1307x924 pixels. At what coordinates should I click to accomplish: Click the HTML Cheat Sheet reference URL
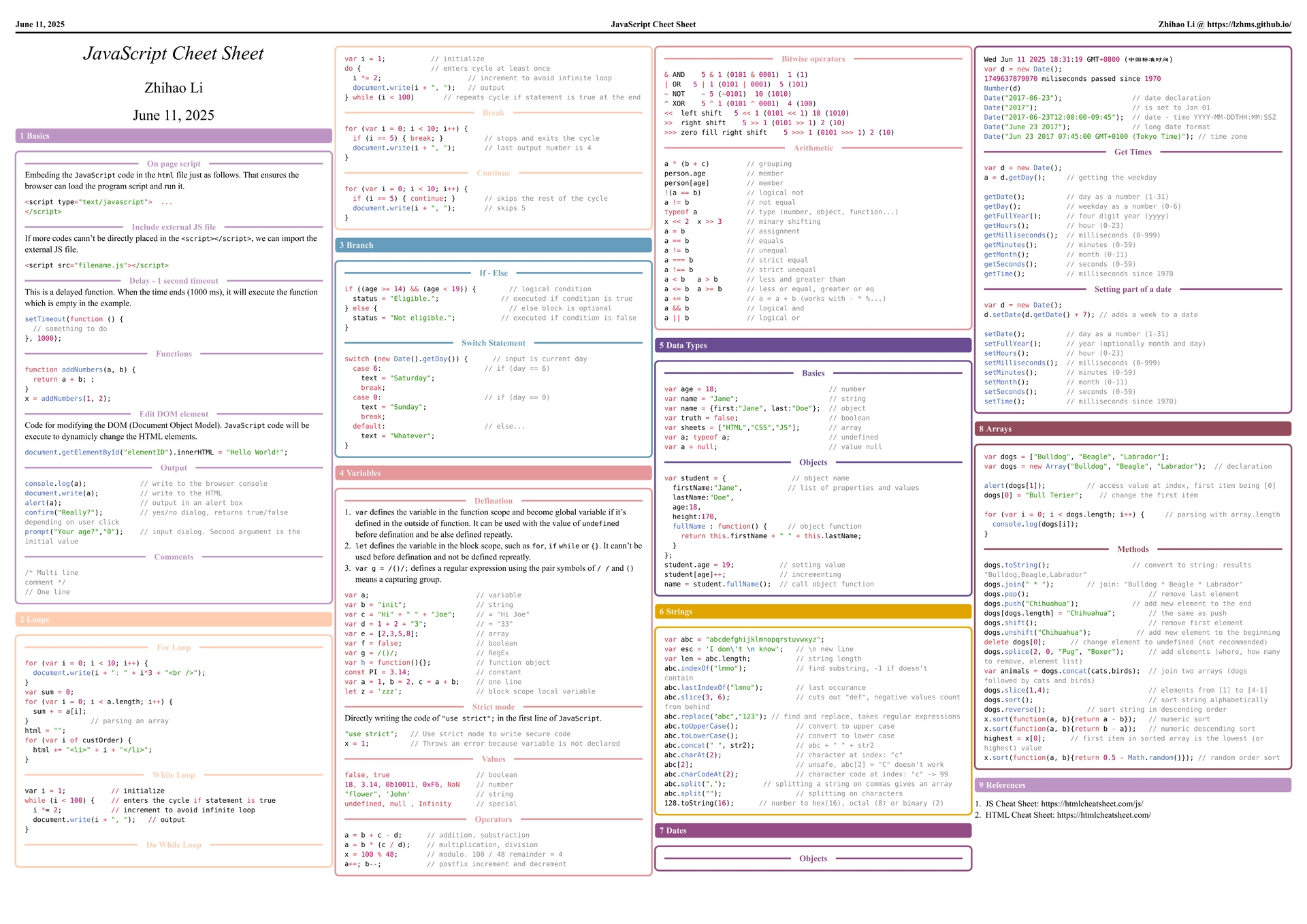1103,814
